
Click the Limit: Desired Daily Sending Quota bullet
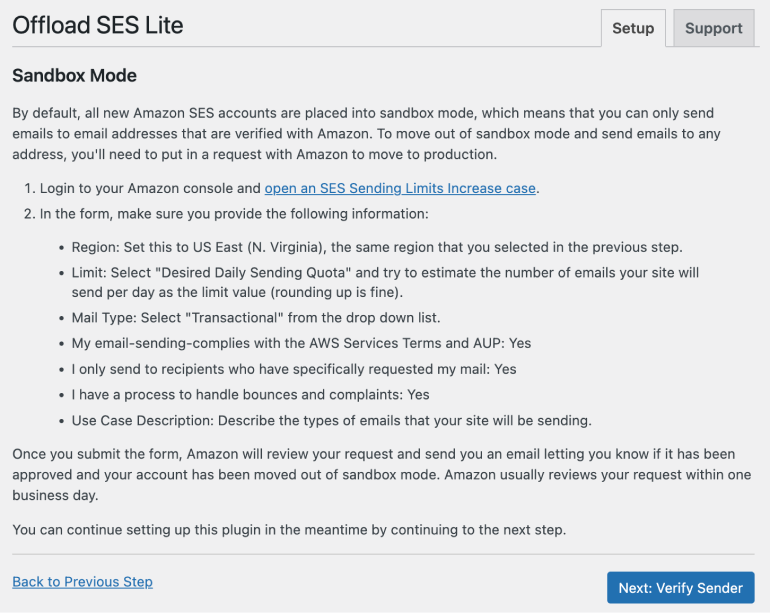(385, 282)
